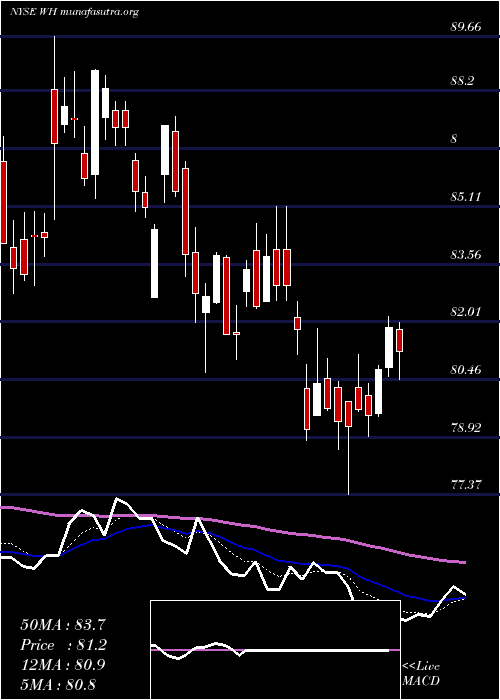The image size is (500, 700).
Task: Click the 'Price : 81.2' reading
Action: pyautogui.click(x=63, y=645)
